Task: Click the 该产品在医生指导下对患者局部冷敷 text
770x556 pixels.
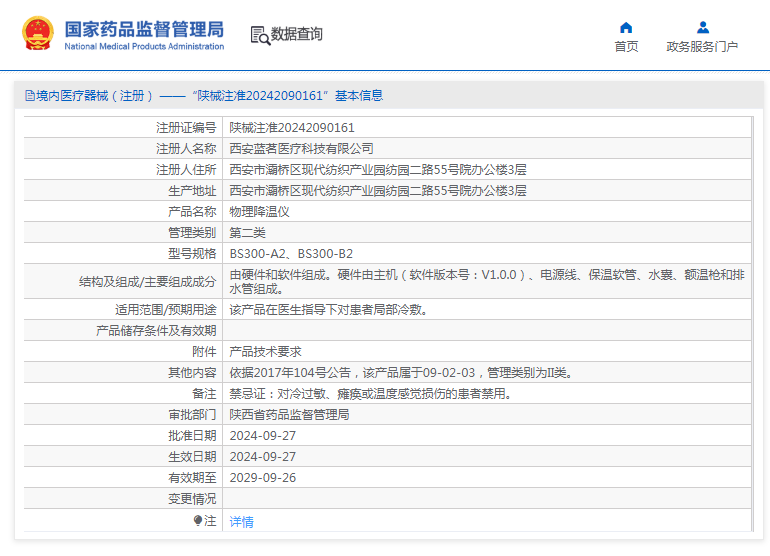Action: point(328,310)
